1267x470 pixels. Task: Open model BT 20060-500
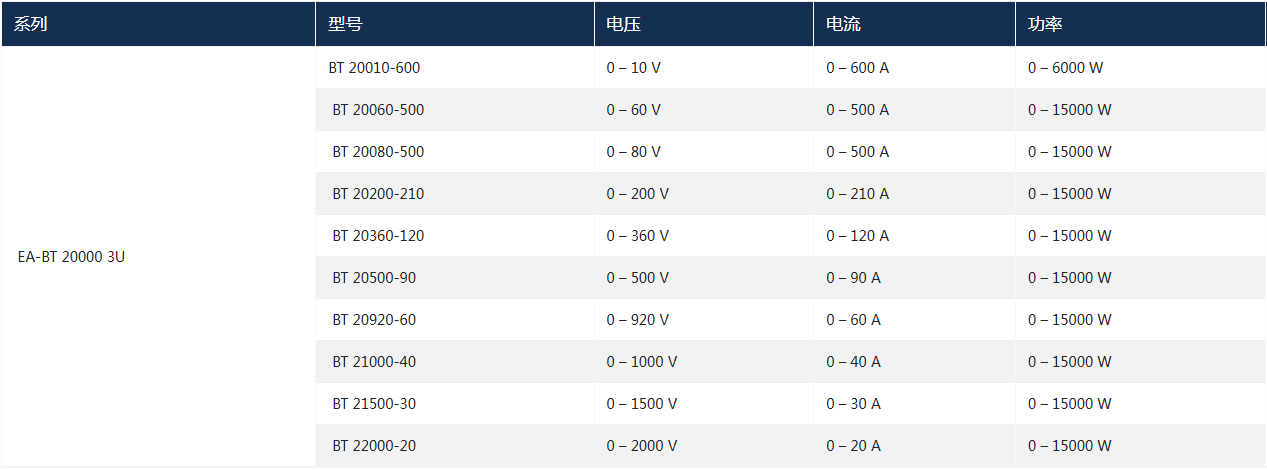pos(378,110)
